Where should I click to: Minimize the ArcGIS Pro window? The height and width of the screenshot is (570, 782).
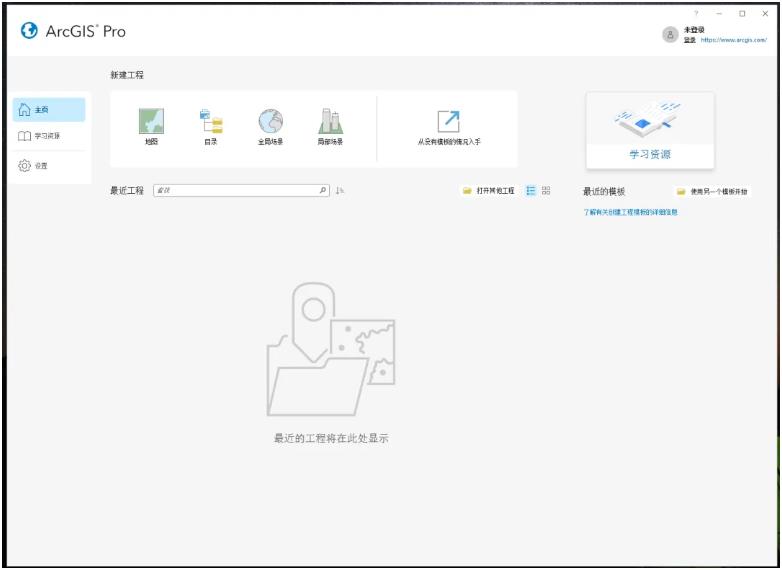pyautogui.click(x=719, y=14)
